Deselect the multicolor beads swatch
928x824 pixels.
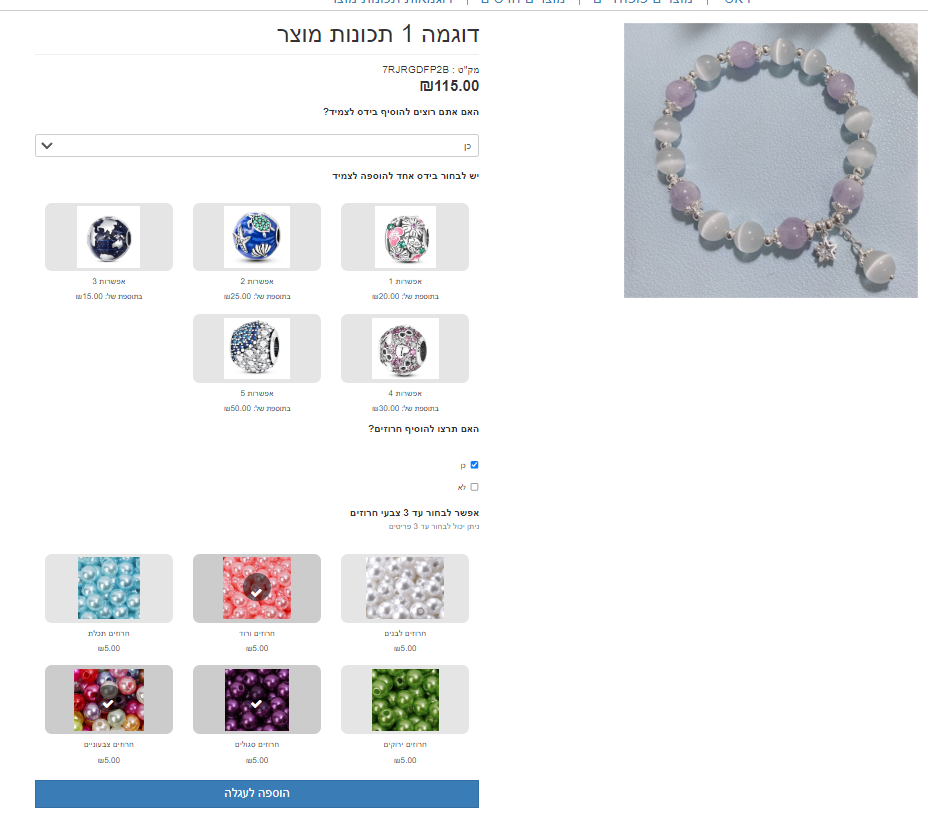coord(109,699)
